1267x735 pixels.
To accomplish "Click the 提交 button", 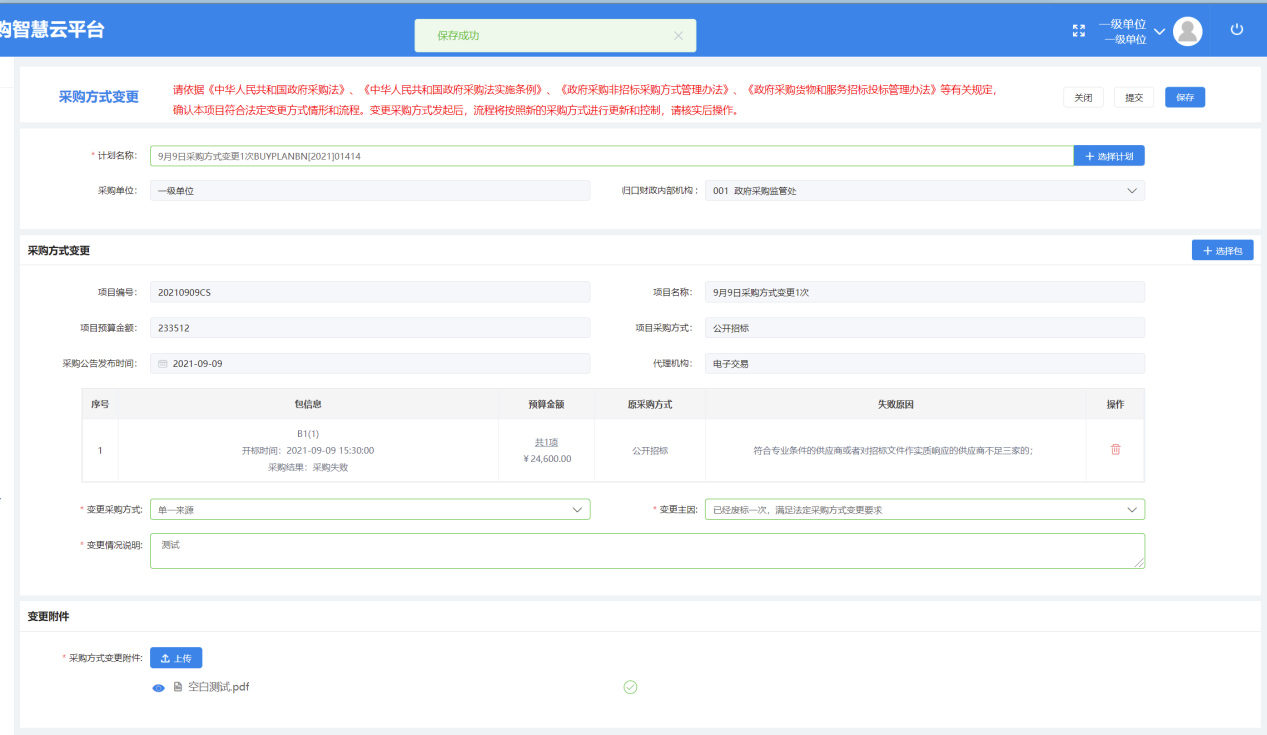I will [1134, 97].
